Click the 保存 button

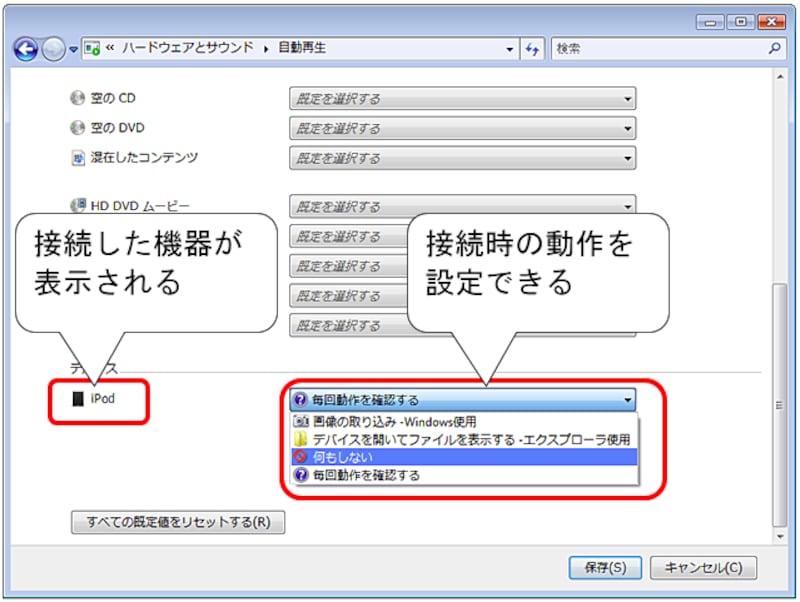(606, 567)
